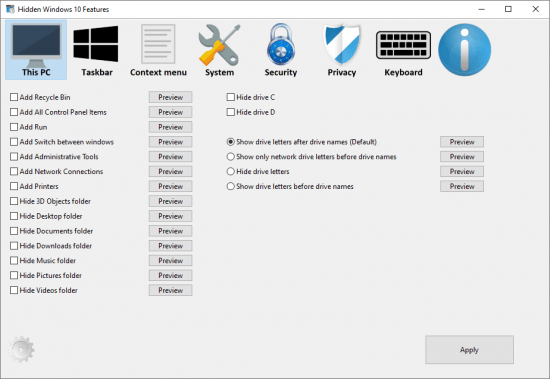
Task: Check Hide 3D Objects folder
Action: coord(14,201)
